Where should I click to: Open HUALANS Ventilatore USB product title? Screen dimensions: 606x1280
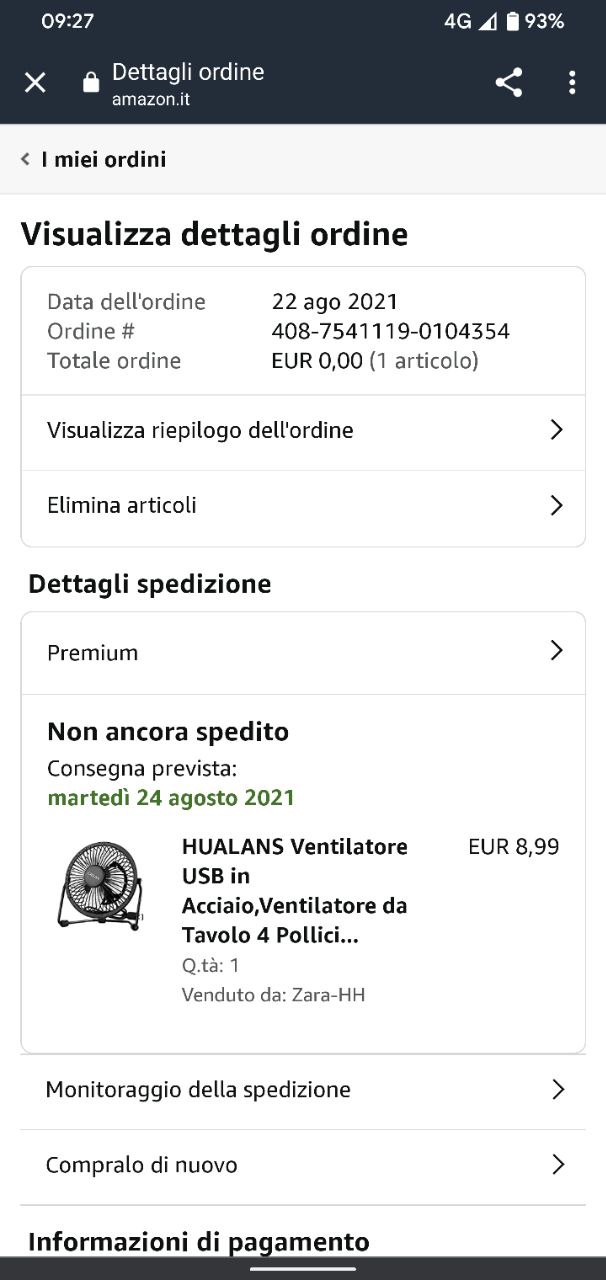295,890
